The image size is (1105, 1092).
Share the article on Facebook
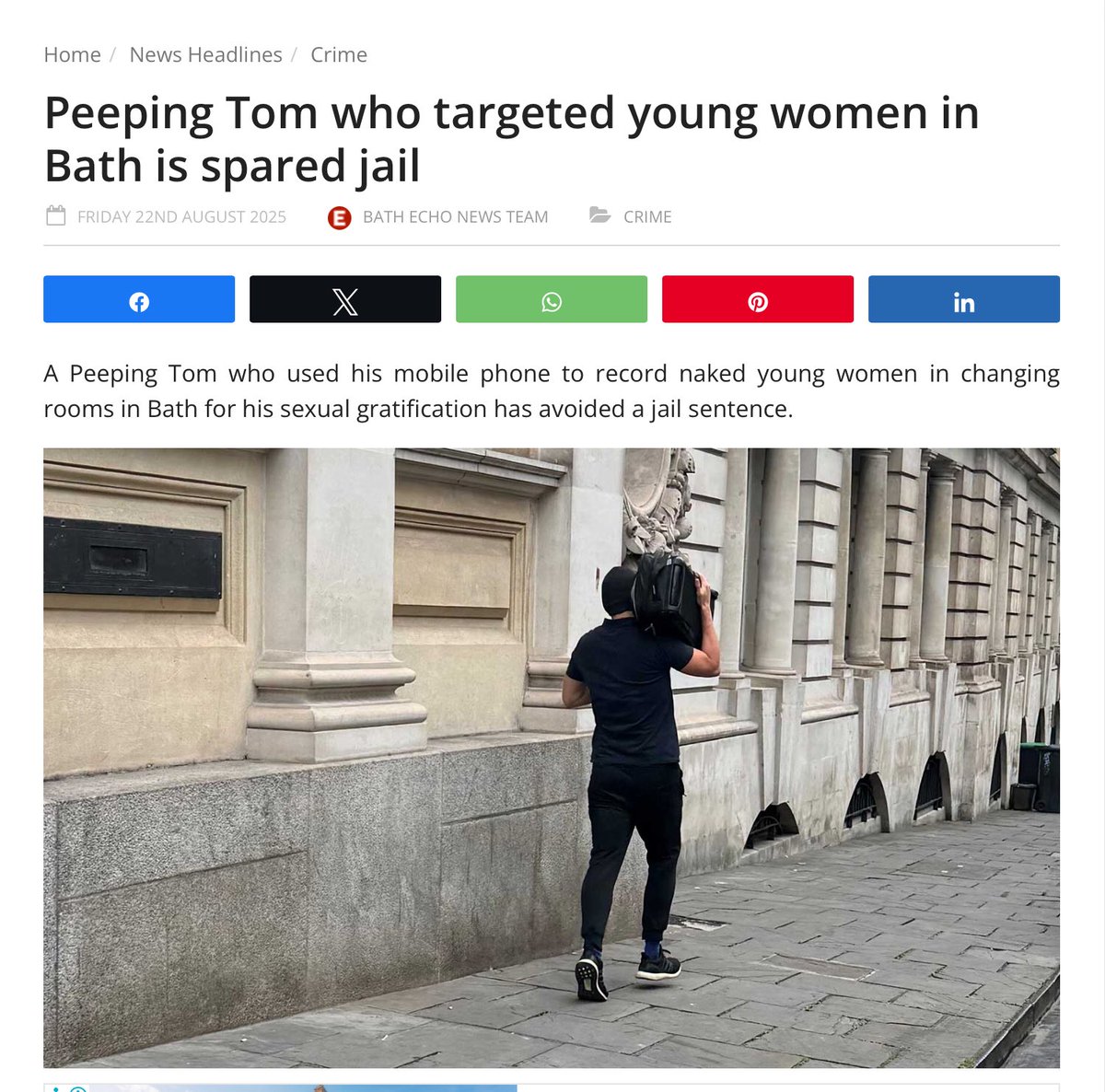[x=139, y=299]
